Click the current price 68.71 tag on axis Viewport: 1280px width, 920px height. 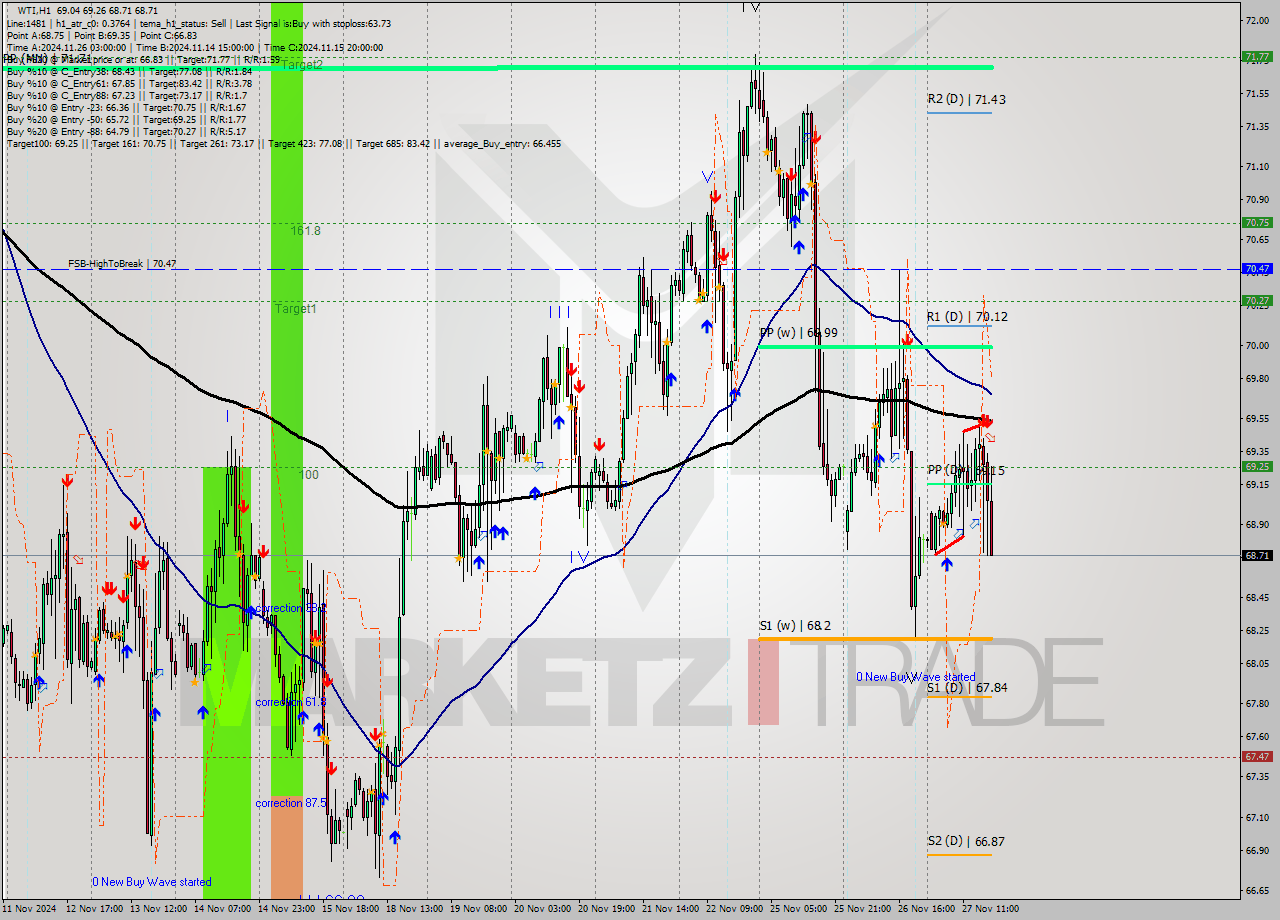pos(1257,555)
